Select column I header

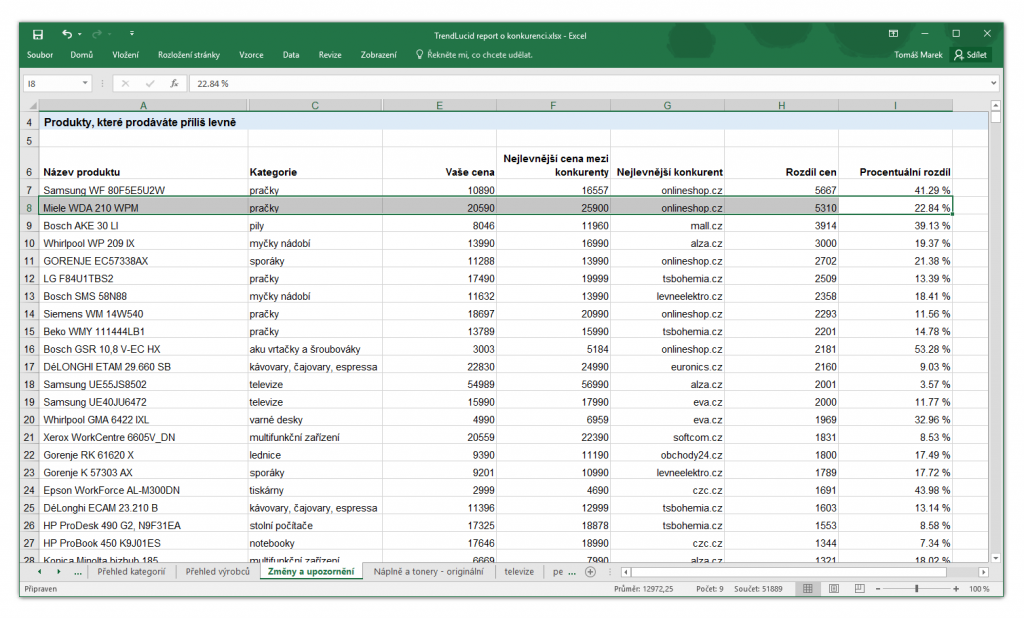895,105
